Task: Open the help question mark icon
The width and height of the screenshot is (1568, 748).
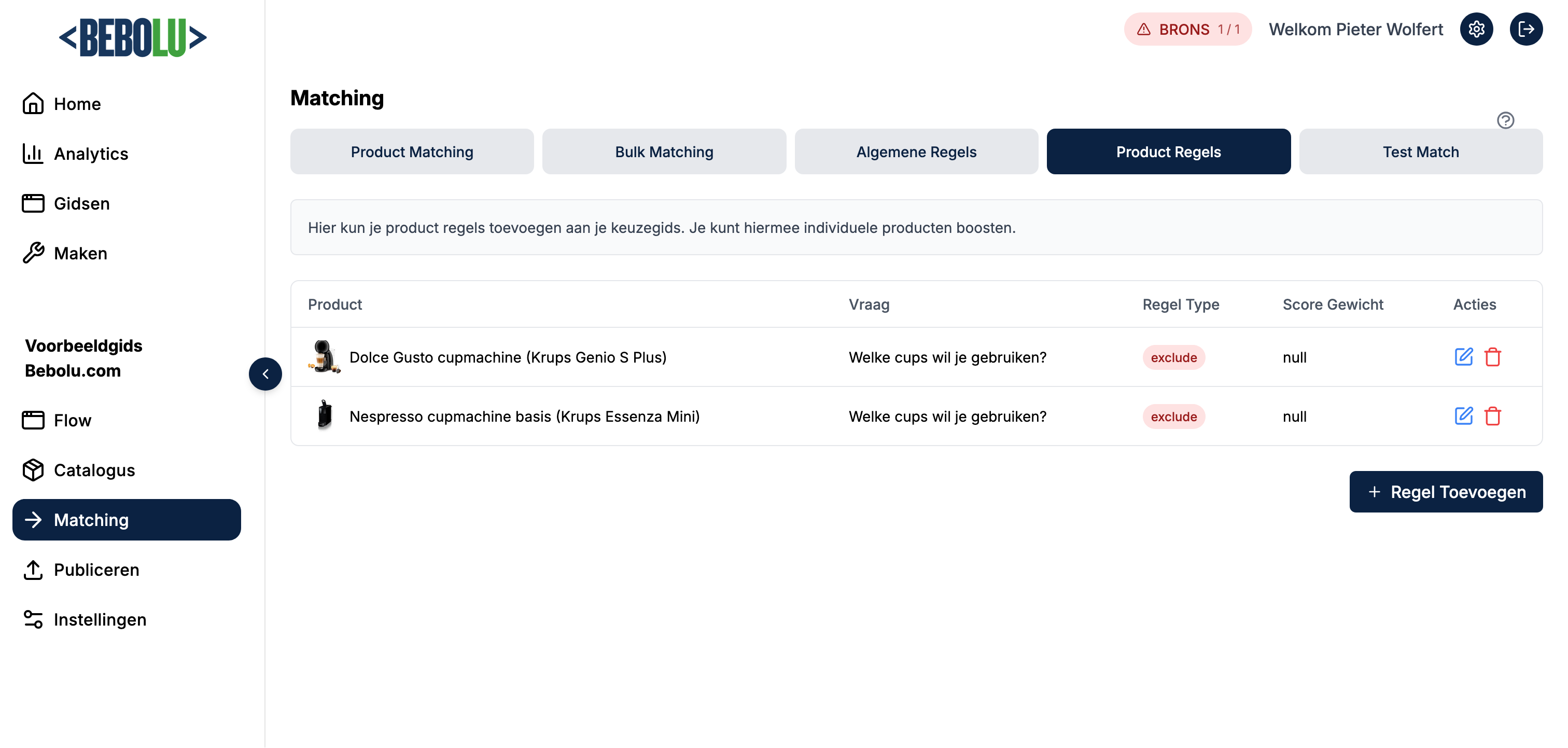Action: pos(1505,120)
